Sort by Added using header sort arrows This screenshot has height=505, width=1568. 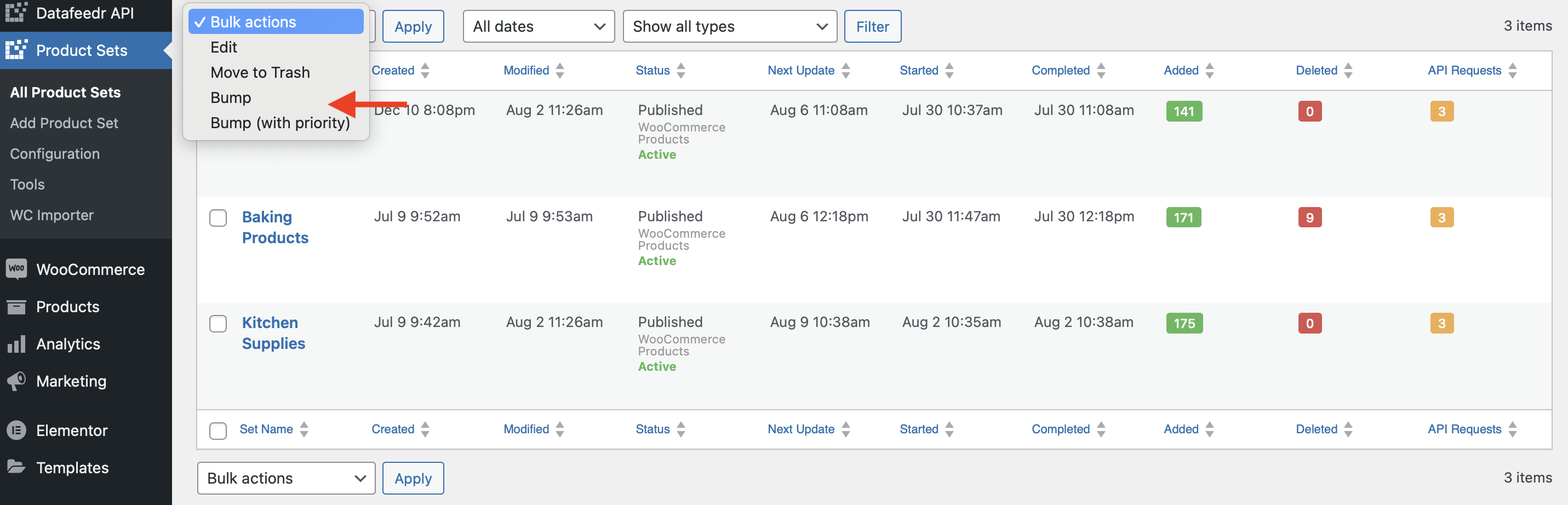(x=1210, y=71)
